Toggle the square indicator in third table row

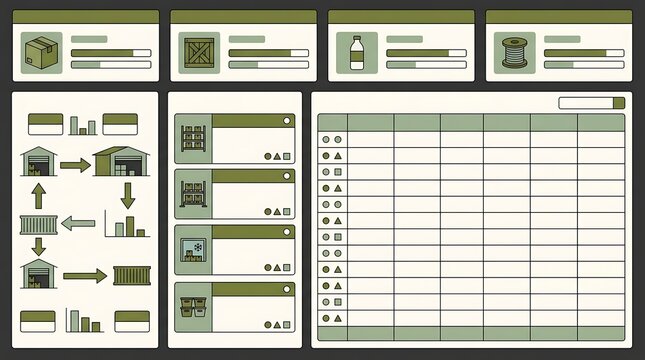coord(338,172)
